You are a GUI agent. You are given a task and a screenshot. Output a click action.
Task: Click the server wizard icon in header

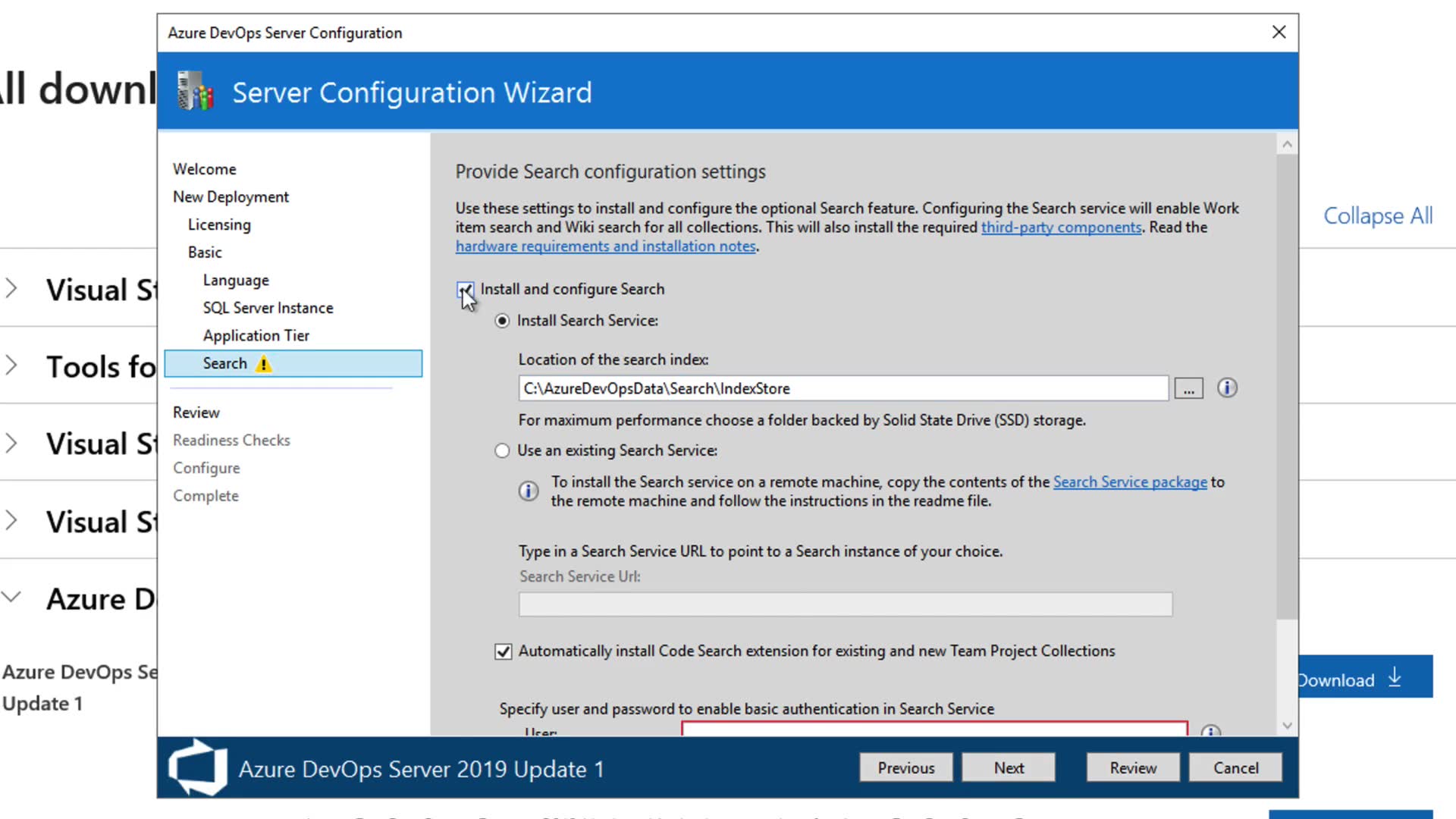tap(195, 92)
